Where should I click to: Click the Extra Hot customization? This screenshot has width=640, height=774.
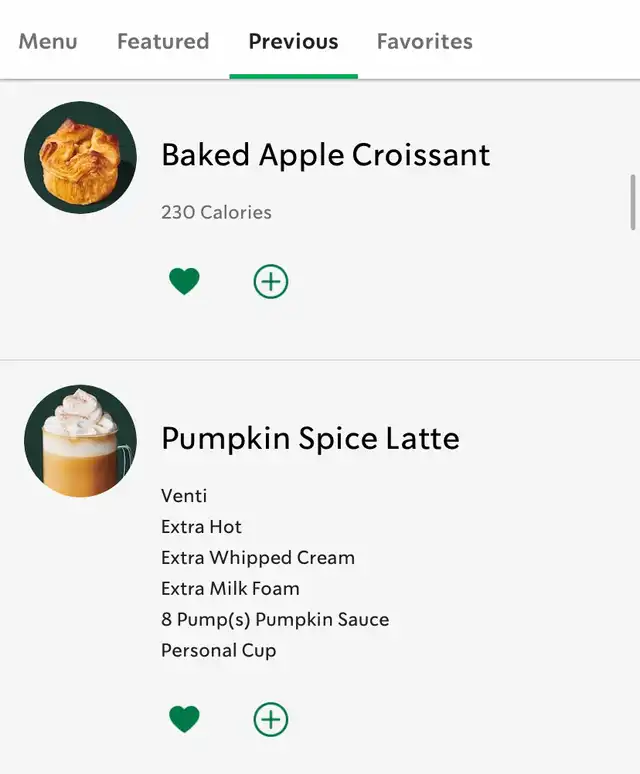coord(201,527)
